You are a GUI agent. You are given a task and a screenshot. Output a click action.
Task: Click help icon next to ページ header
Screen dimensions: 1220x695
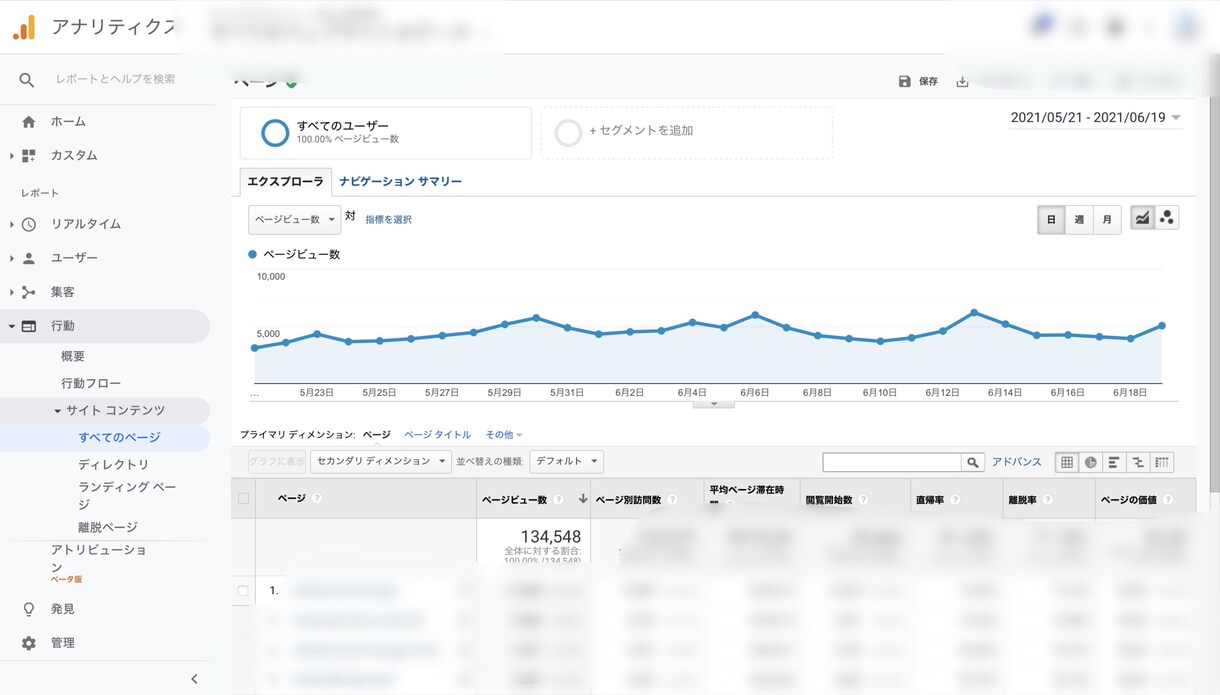coord(317,498)
